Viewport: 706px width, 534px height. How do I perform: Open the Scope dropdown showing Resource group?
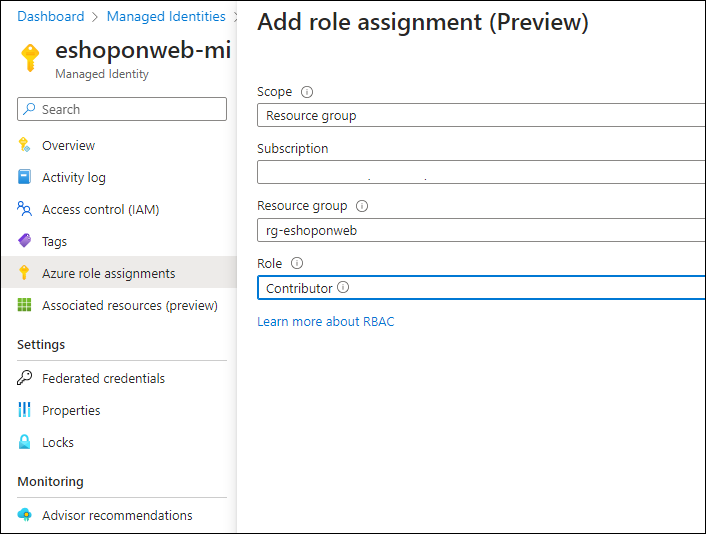click(481, 115)
